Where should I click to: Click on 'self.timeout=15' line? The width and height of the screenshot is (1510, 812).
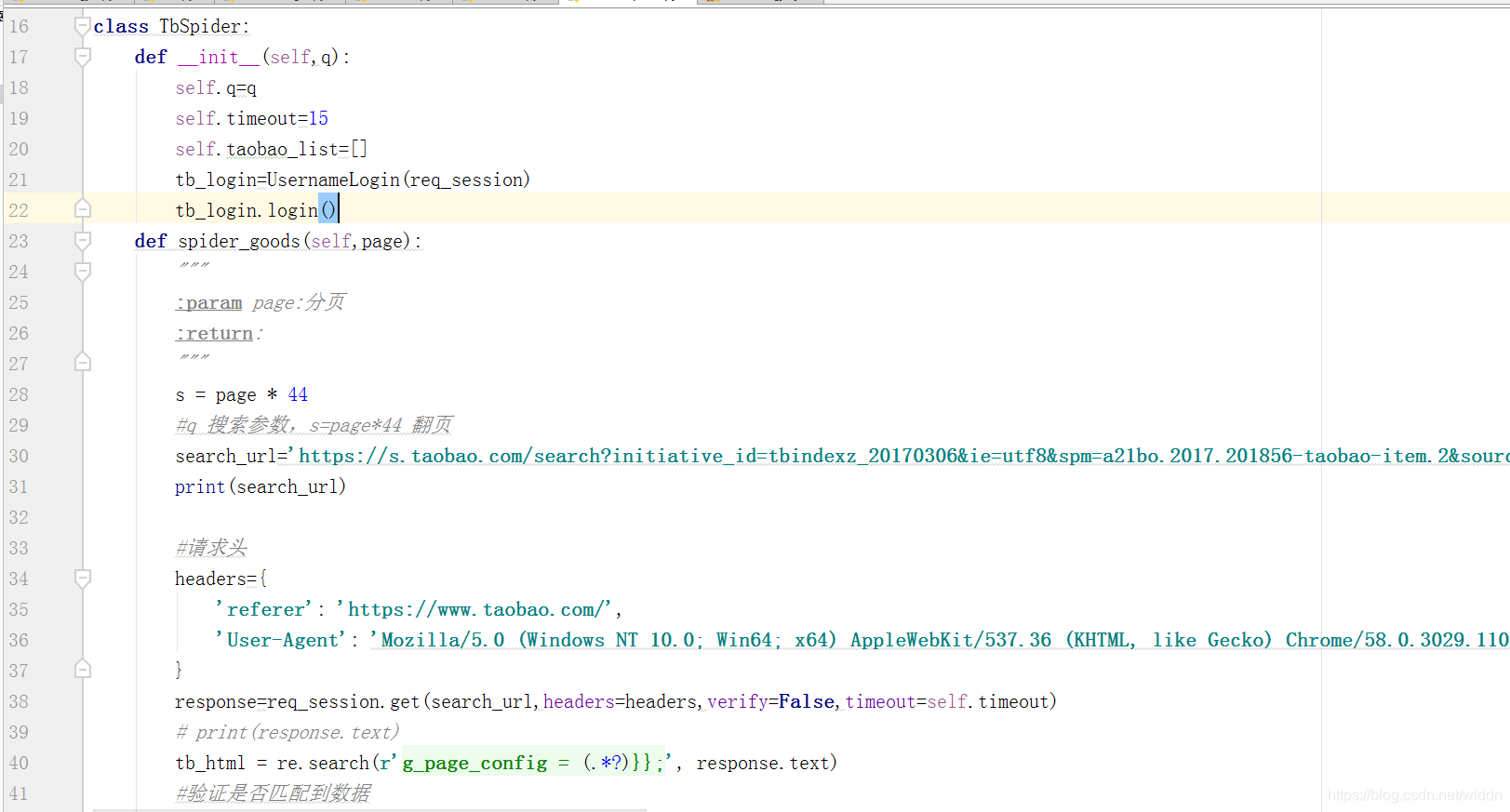pyautogui.click(x=251, y=118)
